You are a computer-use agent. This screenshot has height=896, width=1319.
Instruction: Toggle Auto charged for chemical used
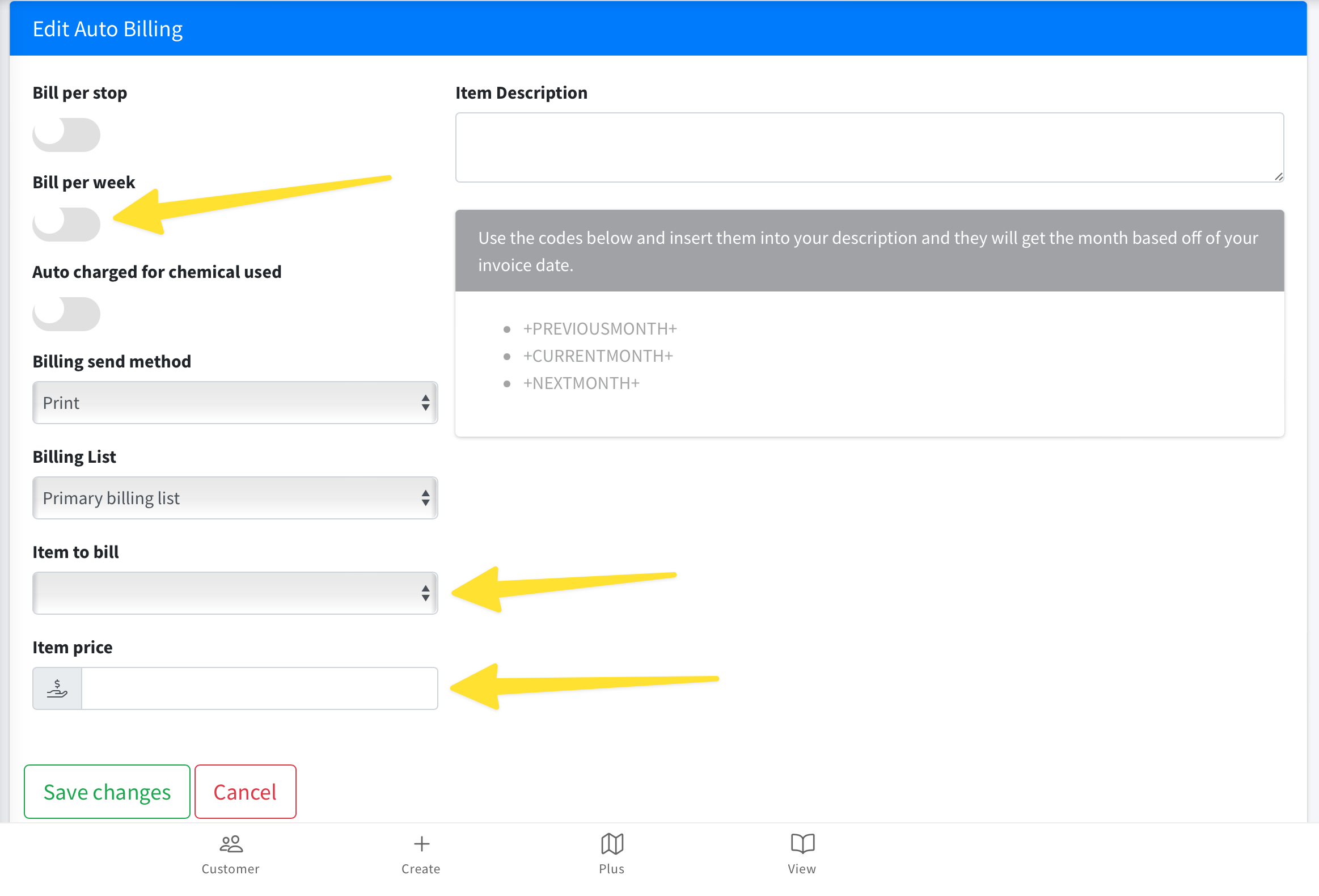point(66,314)
